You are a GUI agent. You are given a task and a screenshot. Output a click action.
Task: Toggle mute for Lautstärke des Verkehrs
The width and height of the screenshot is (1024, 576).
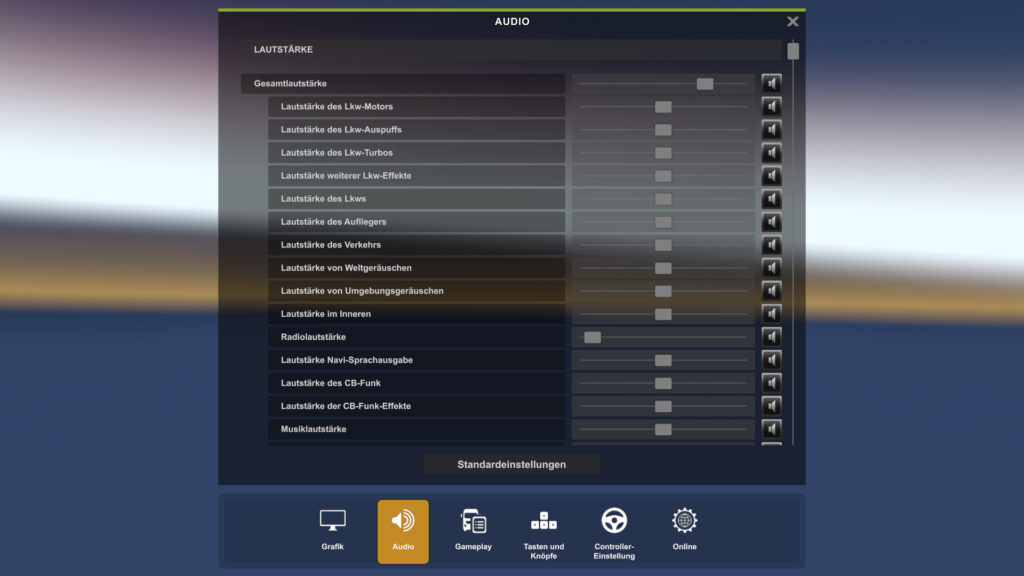(x=772, y=245)
